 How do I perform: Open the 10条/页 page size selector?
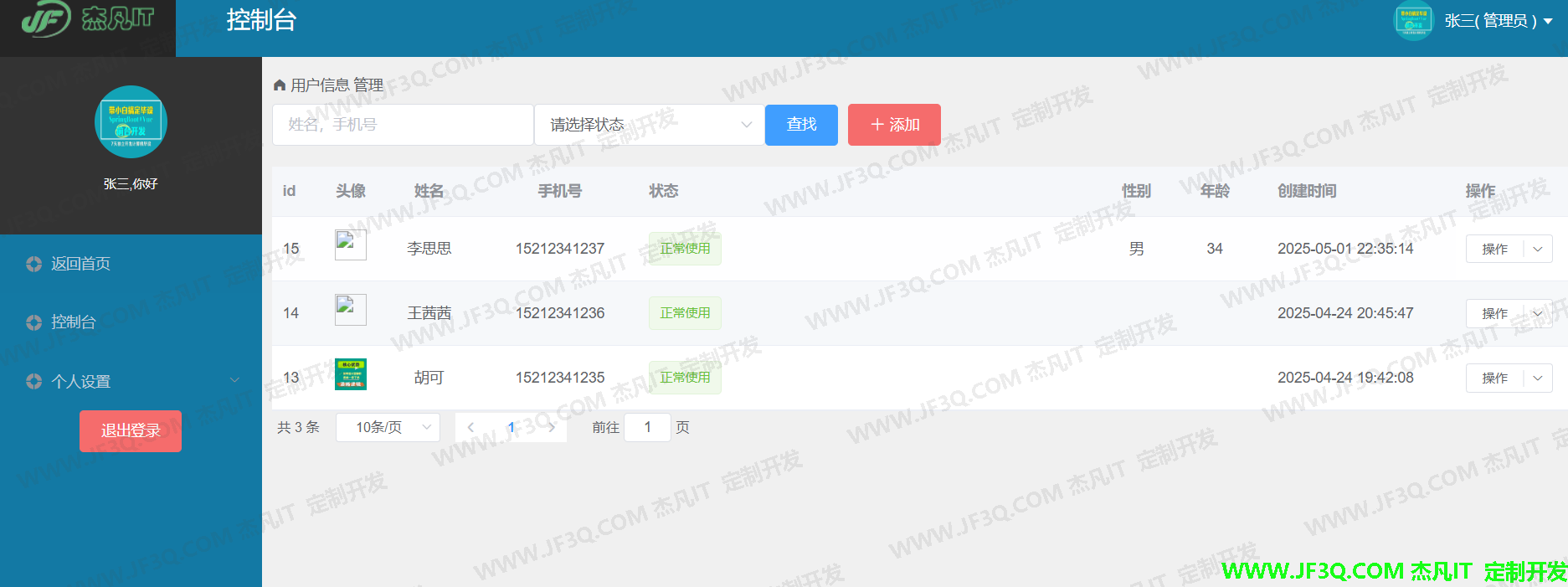tap(388, 427)
